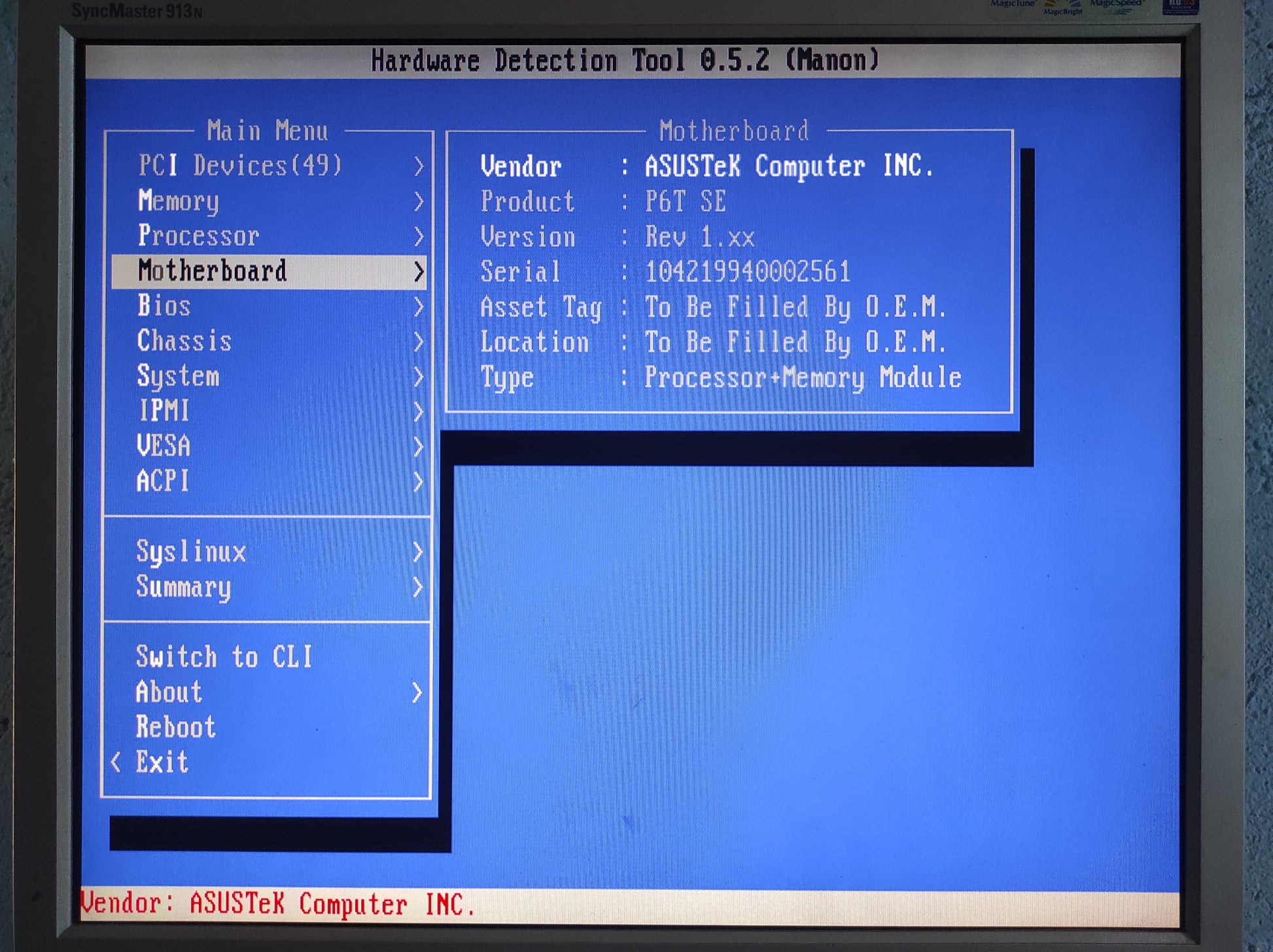Open the About submenu arrow
Viewport: 1273px width, 952px height.
pos(417,692)
